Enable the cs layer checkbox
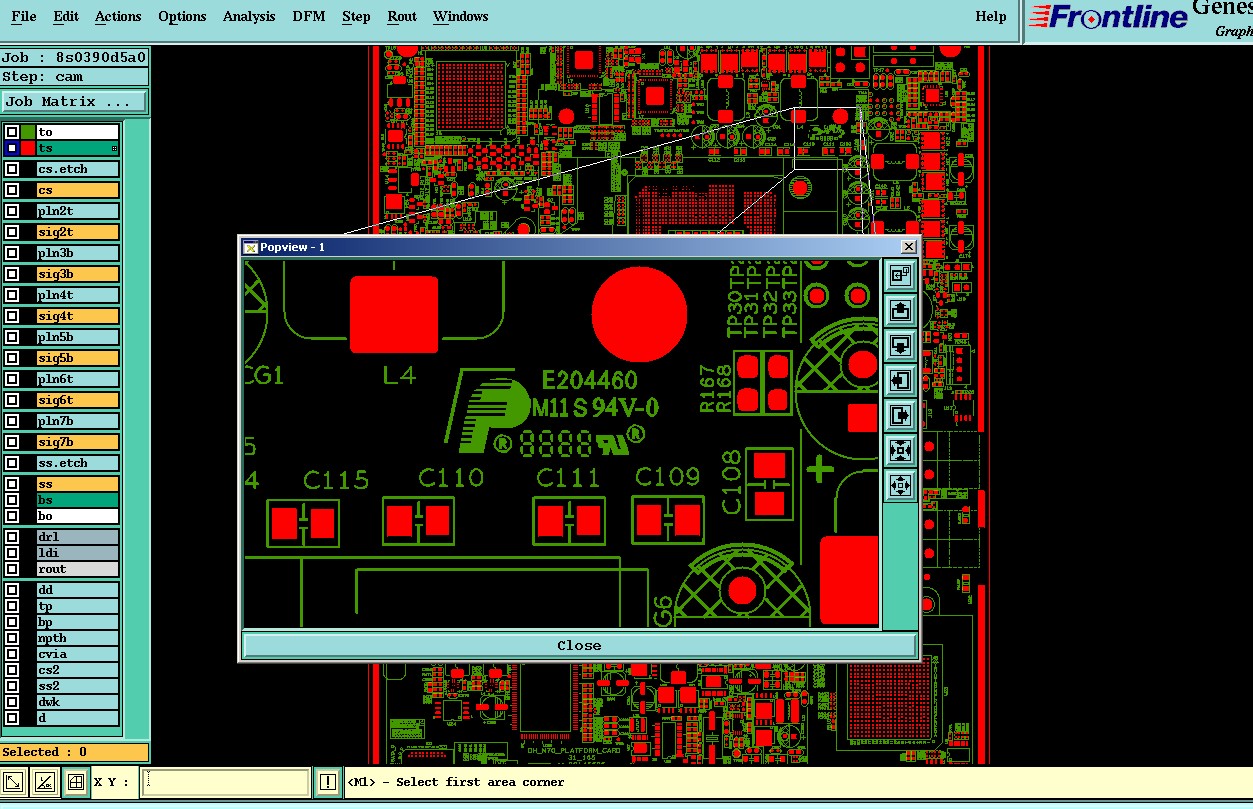 (x=12, y=190)
